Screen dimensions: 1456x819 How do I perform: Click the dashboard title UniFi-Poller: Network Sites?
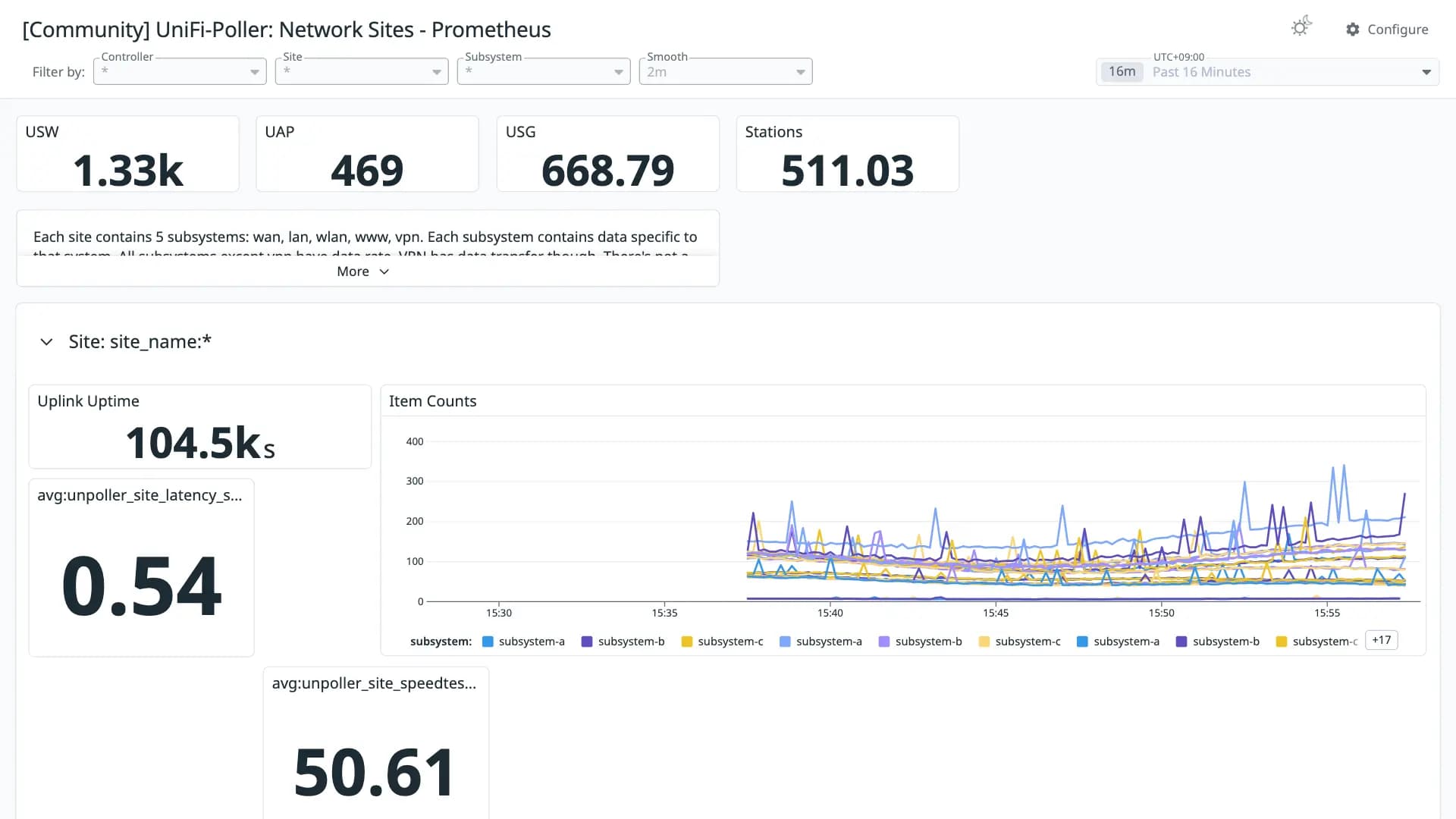tap(287, 30)
